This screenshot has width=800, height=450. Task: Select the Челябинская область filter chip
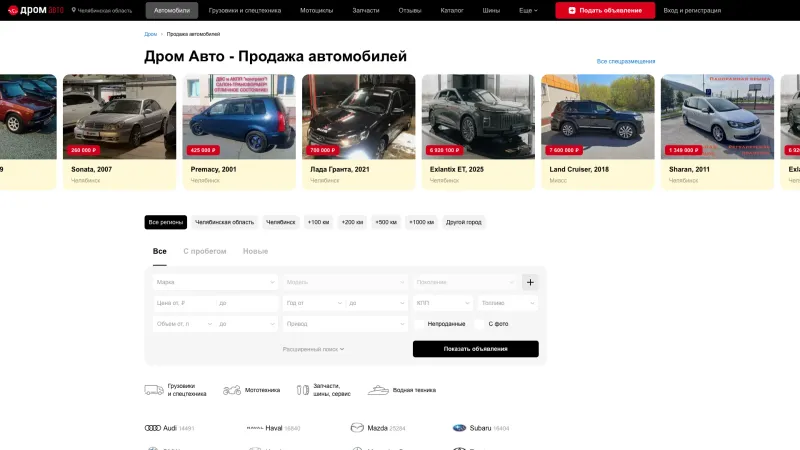point(224,222)
